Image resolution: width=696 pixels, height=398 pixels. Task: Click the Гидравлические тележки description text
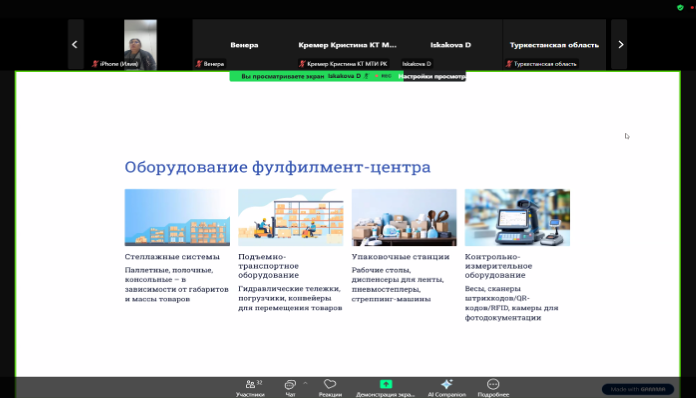(290, 298)
